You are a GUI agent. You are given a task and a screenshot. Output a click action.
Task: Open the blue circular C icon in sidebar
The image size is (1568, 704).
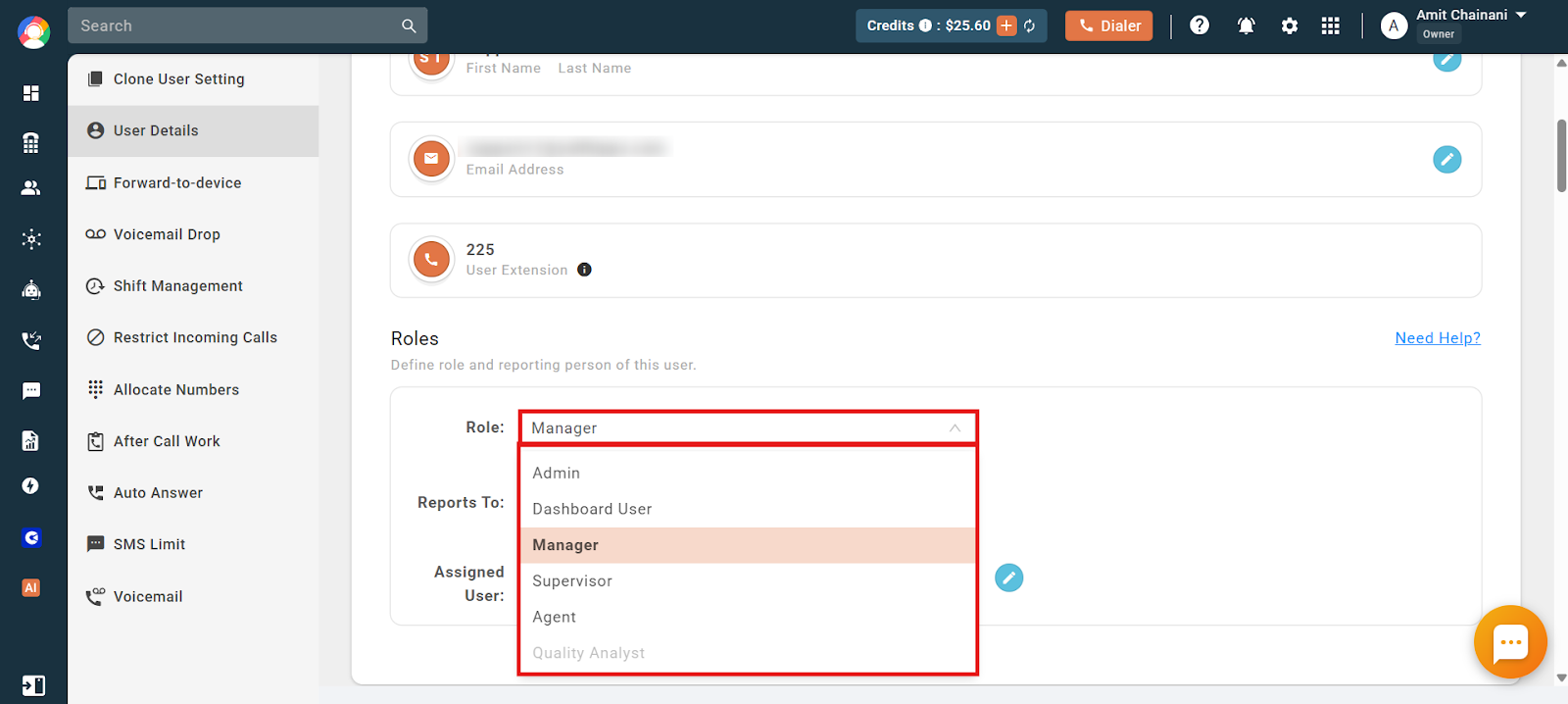tap(31, 537)
